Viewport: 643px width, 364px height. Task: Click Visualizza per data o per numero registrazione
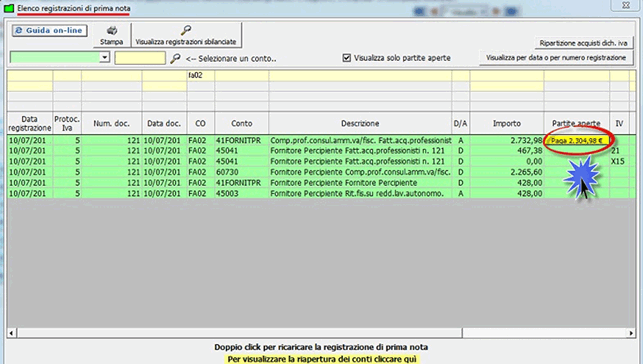[556, 58]
